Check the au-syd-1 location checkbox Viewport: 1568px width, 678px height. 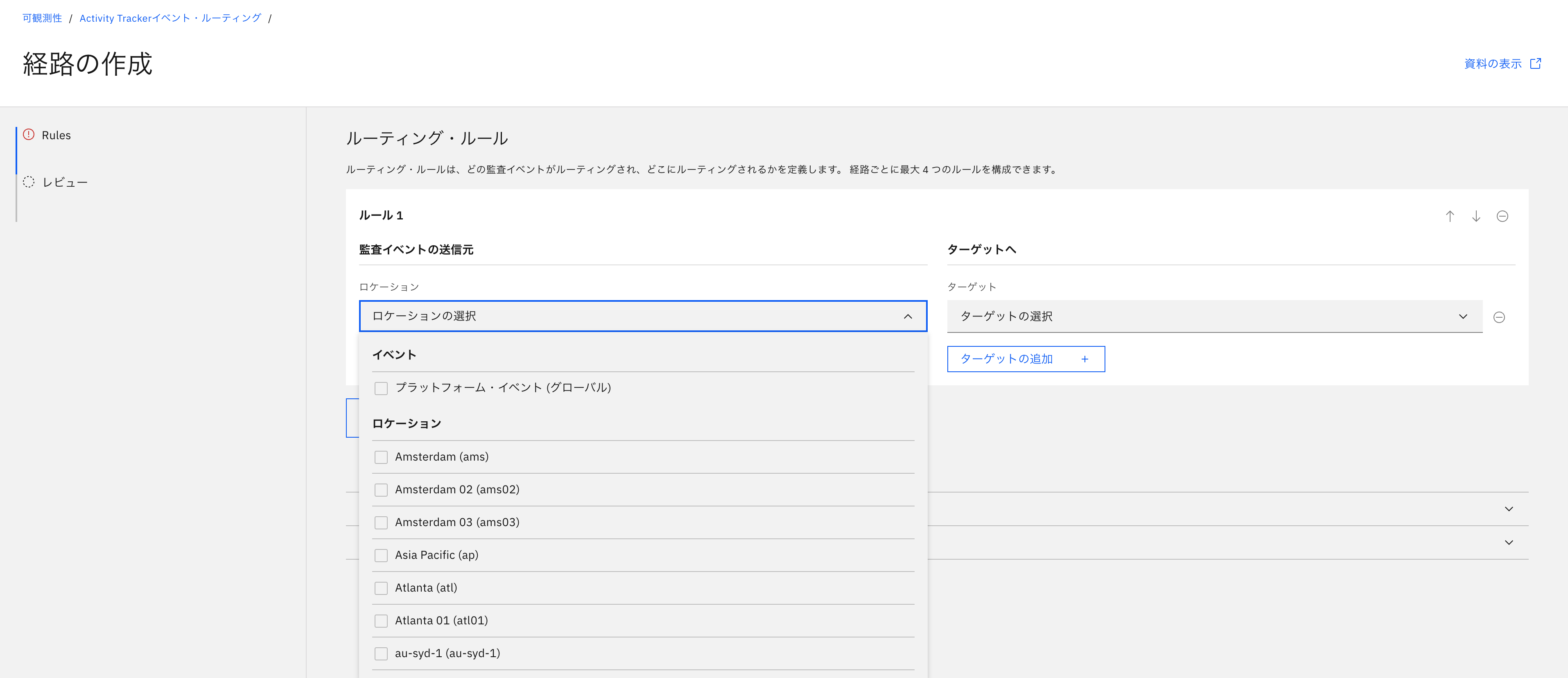[382, 653]
